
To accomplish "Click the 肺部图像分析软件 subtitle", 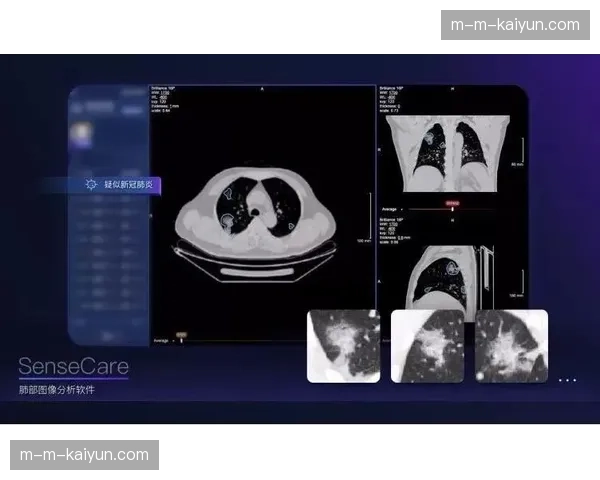I will [56, 389].
